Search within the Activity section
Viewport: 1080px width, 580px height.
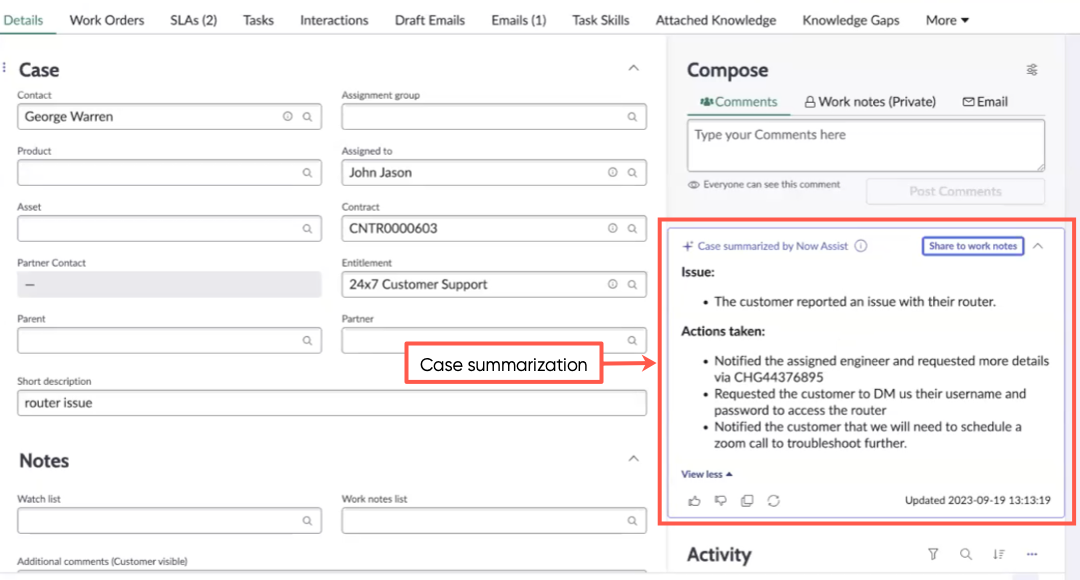pos(966,554)
